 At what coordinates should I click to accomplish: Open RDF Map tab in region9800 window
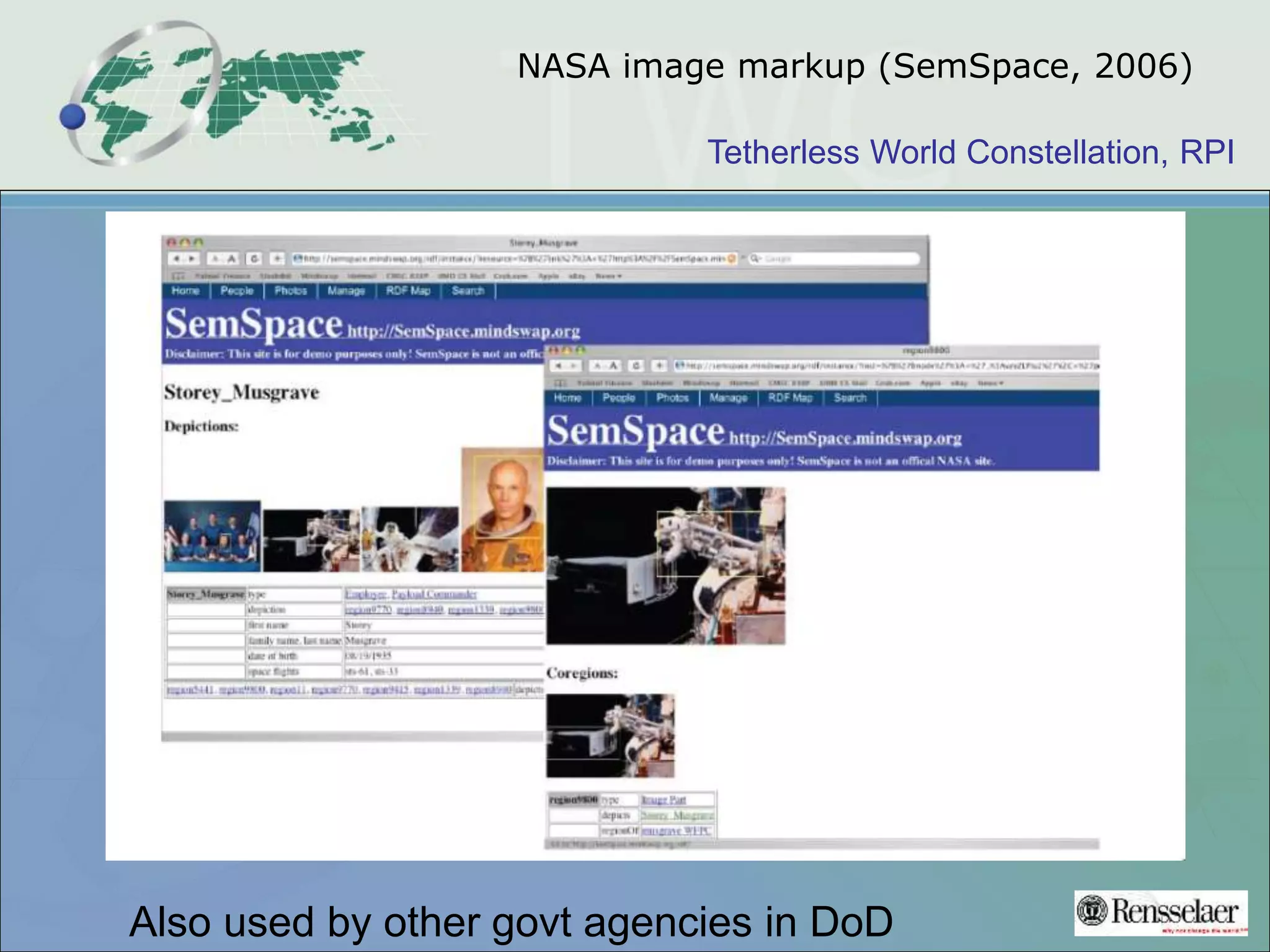[x=790, y=398]
